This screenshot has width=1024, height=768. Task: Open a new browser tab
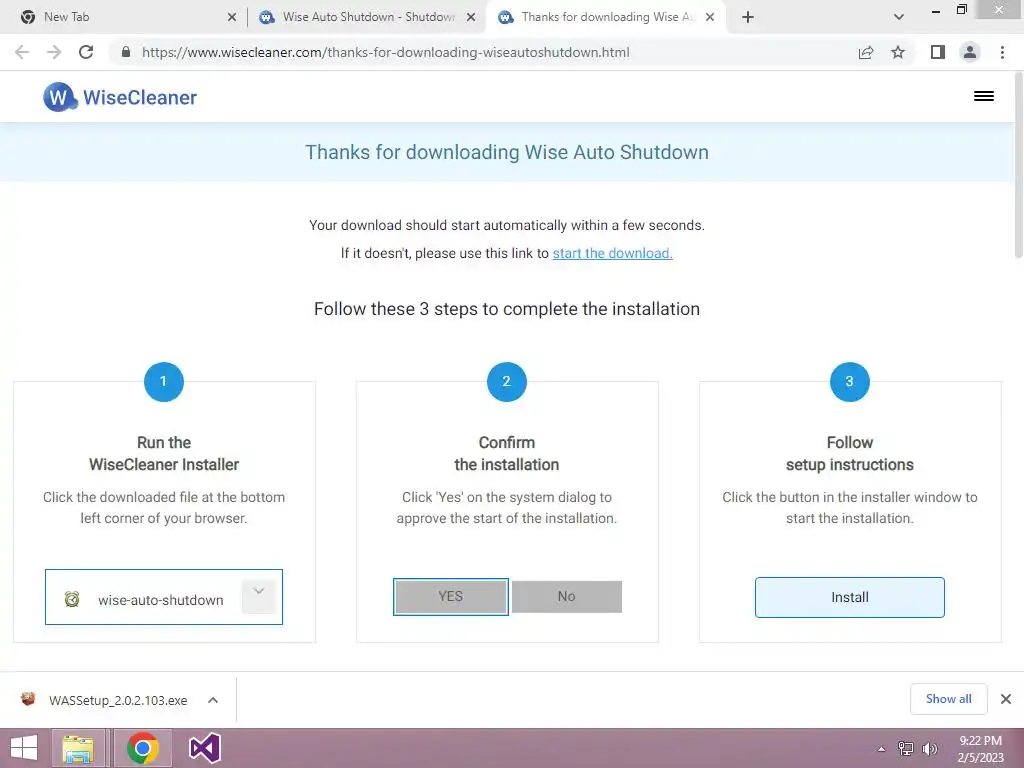(x=748, y=17)
